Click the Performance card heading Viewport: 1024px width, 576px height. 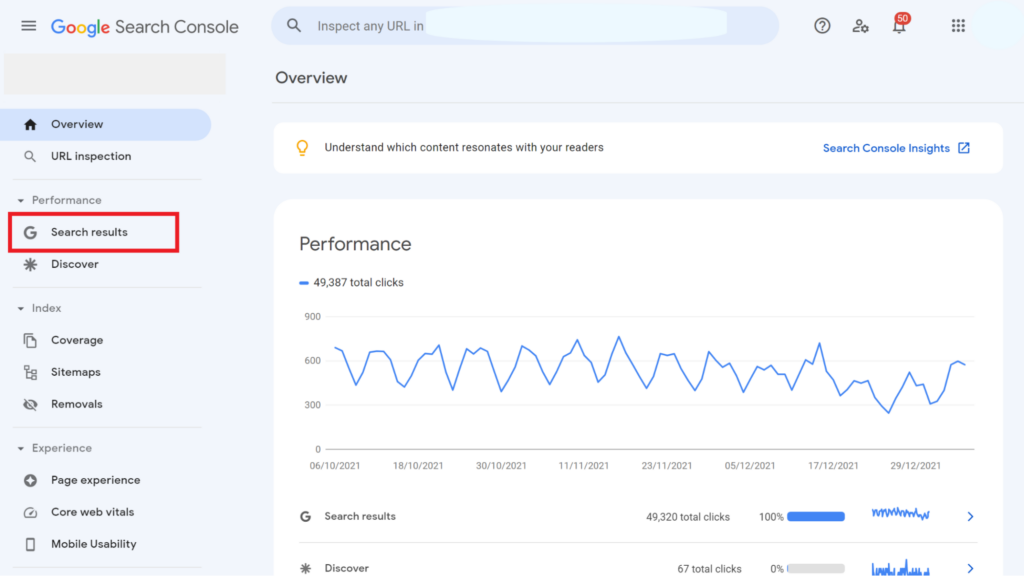[355, 244]
